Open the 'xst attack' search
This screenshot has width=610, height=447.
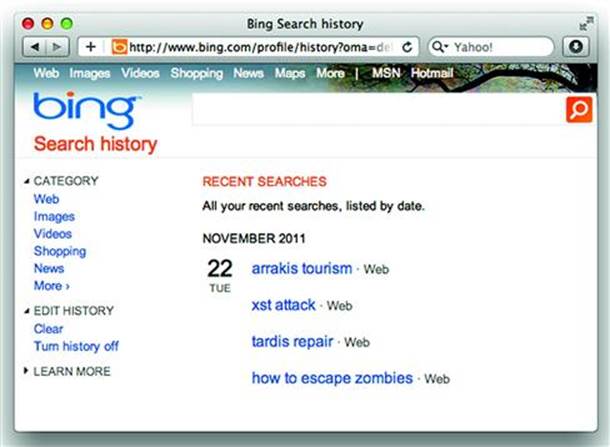coord(284,305)
